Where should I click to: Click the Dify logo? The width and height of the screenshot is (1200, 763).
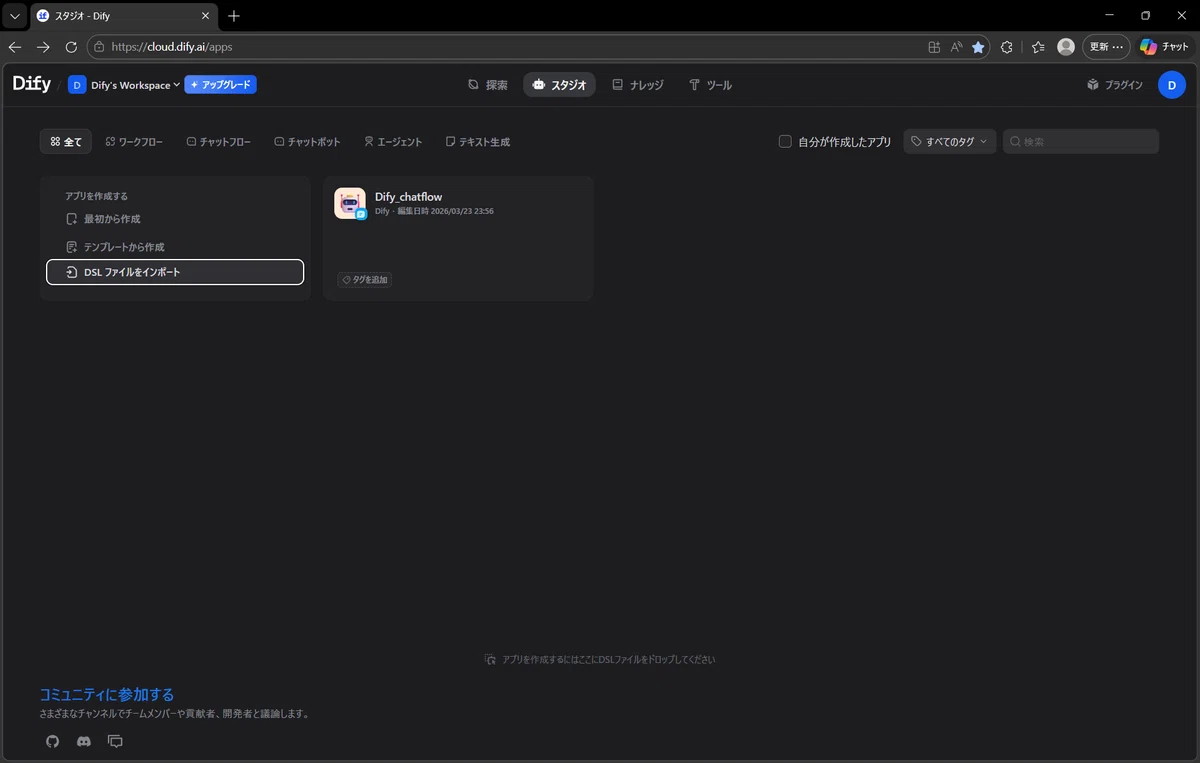(32, 85)
